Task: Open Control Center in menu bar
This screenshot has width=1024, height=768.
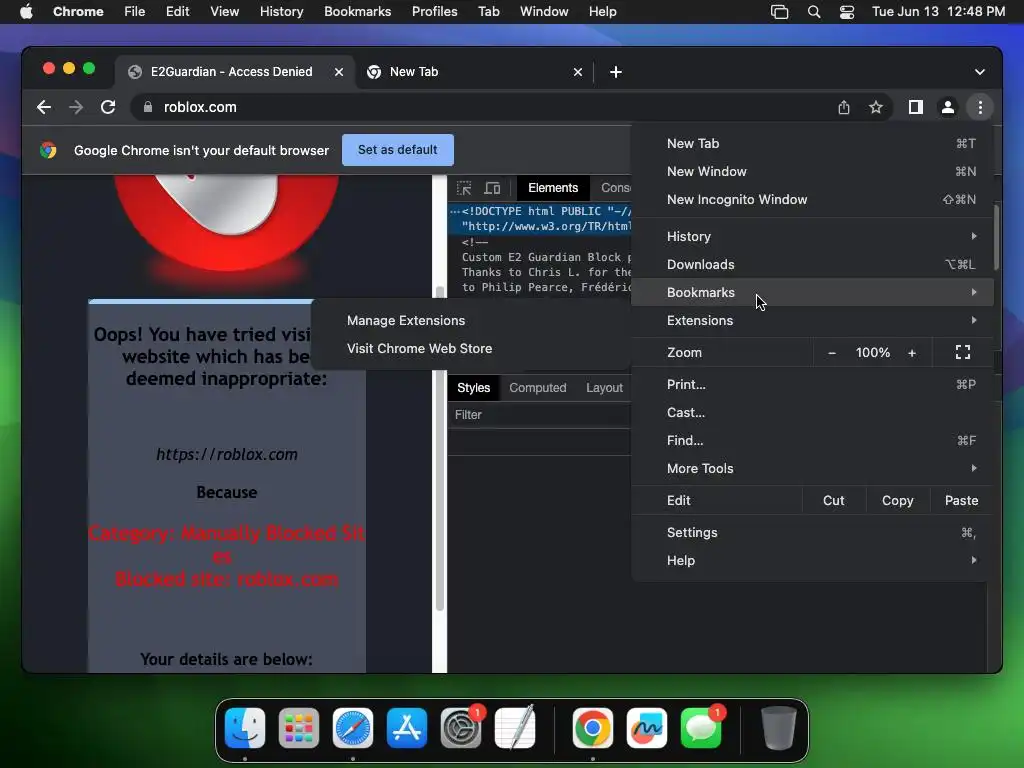Action: click(847, 12)
